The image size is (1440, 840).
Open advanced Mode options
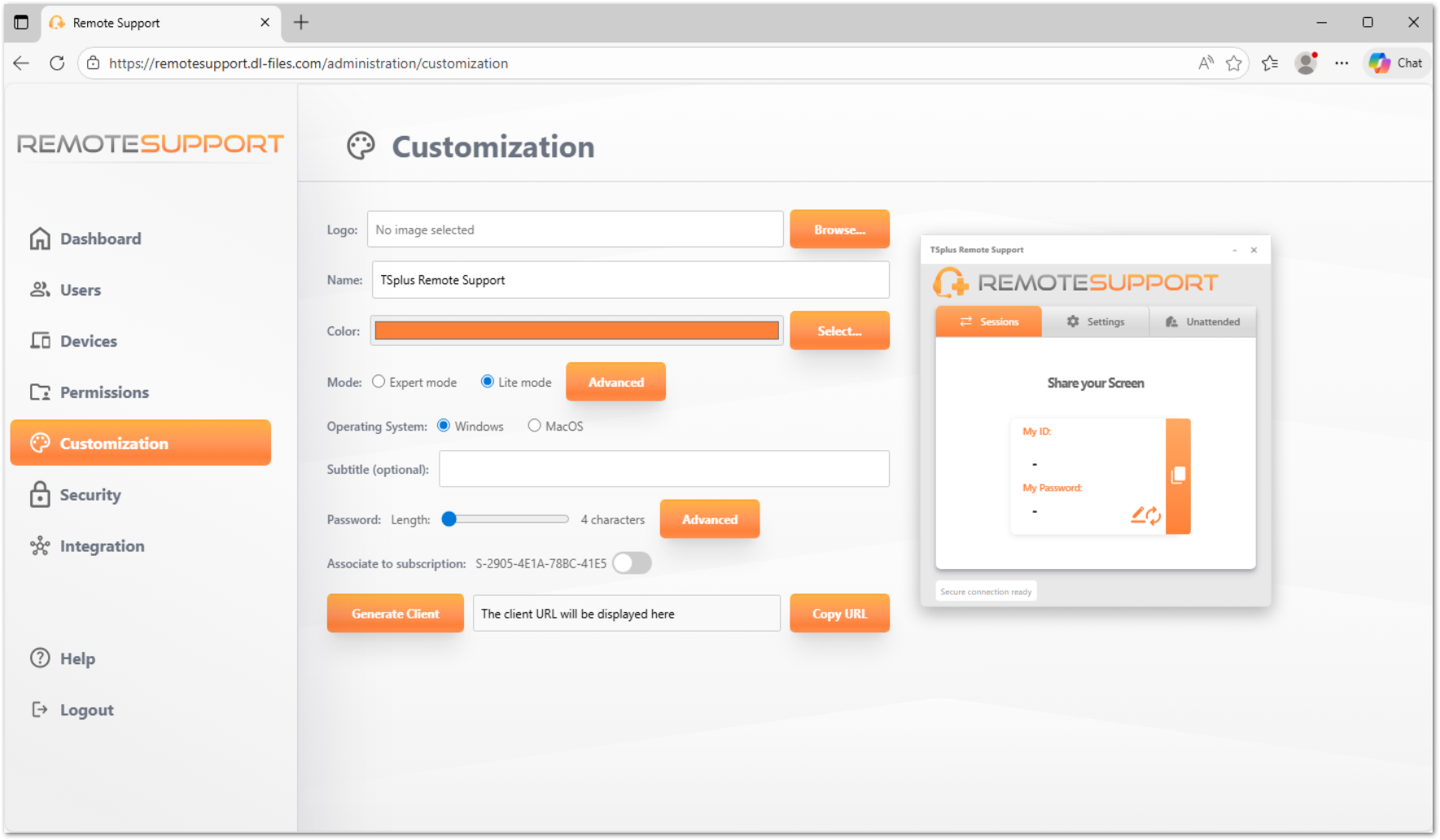615,381
